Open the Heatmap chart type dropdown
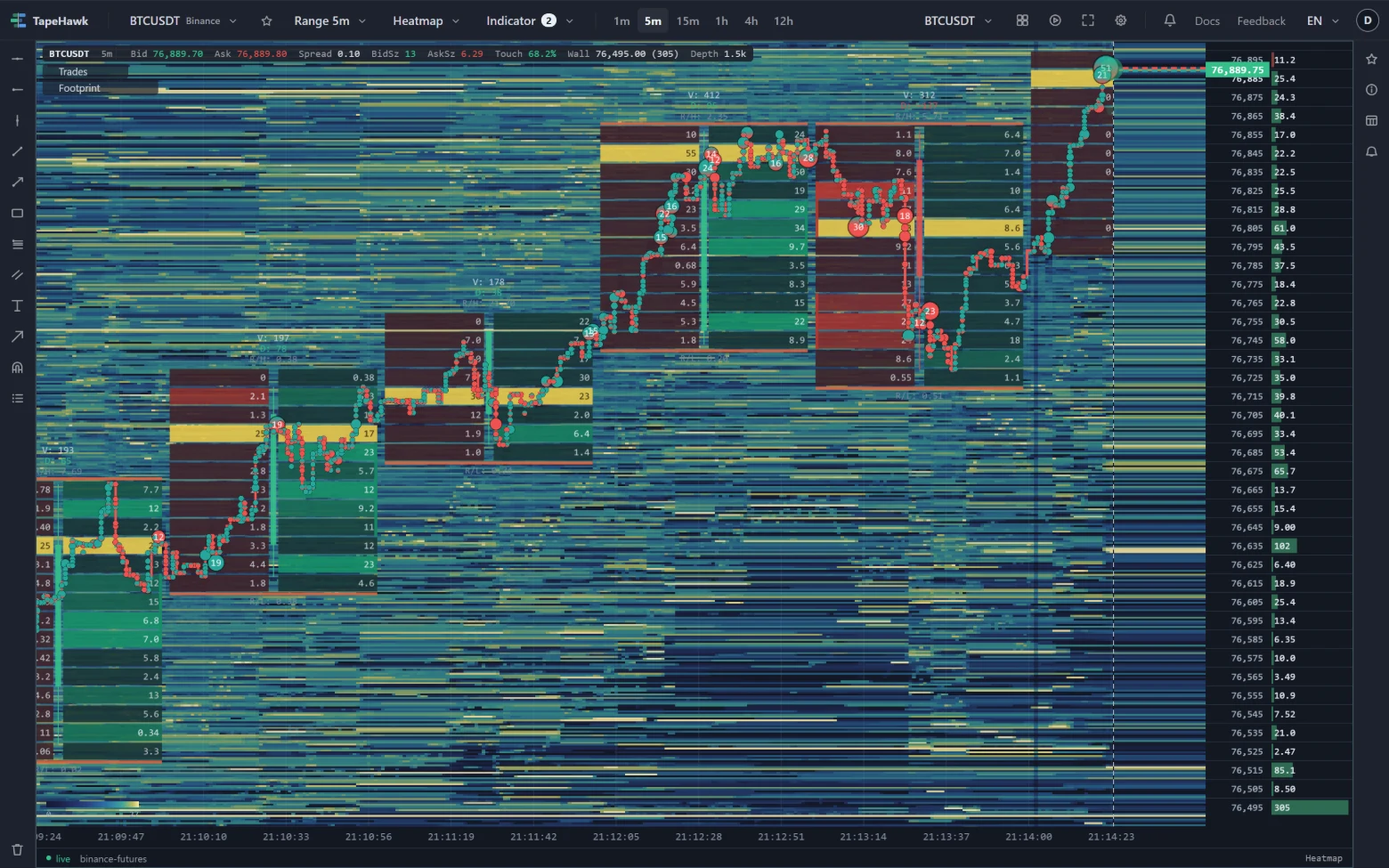Viewport: 1389px width, 868px height. pyautogui.click(x=426, y=20)
